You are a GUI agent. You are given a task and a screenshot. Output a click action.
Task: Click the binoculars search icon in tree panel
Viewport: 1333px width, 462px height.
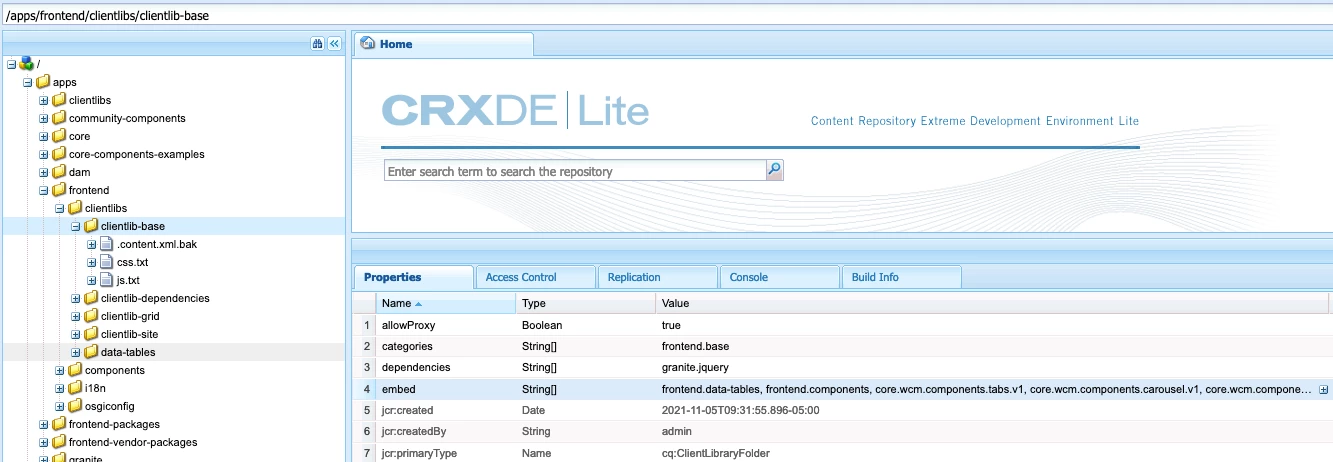click(317, 44)
